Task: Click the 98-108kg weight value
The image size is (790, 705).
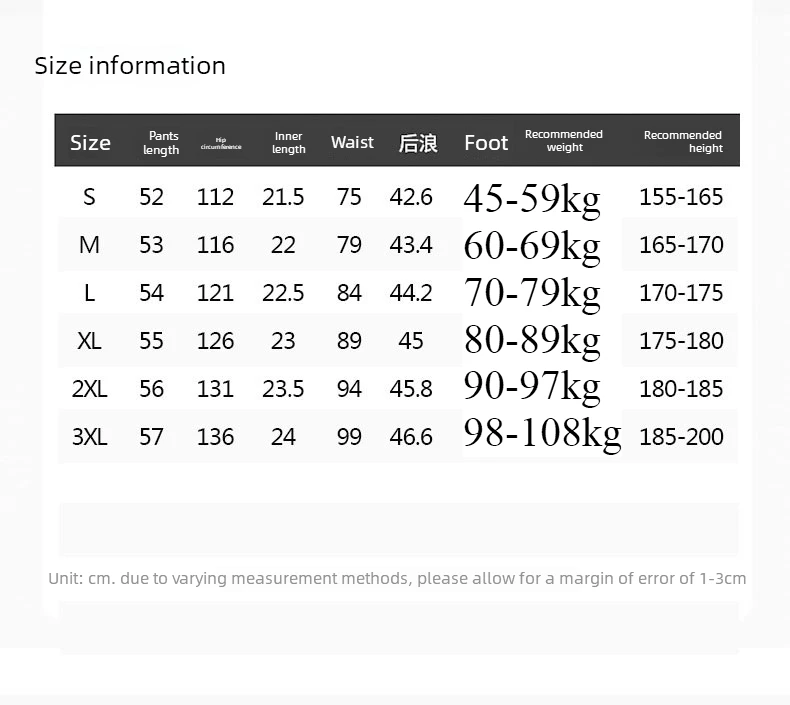Action: tap(542, 434)
